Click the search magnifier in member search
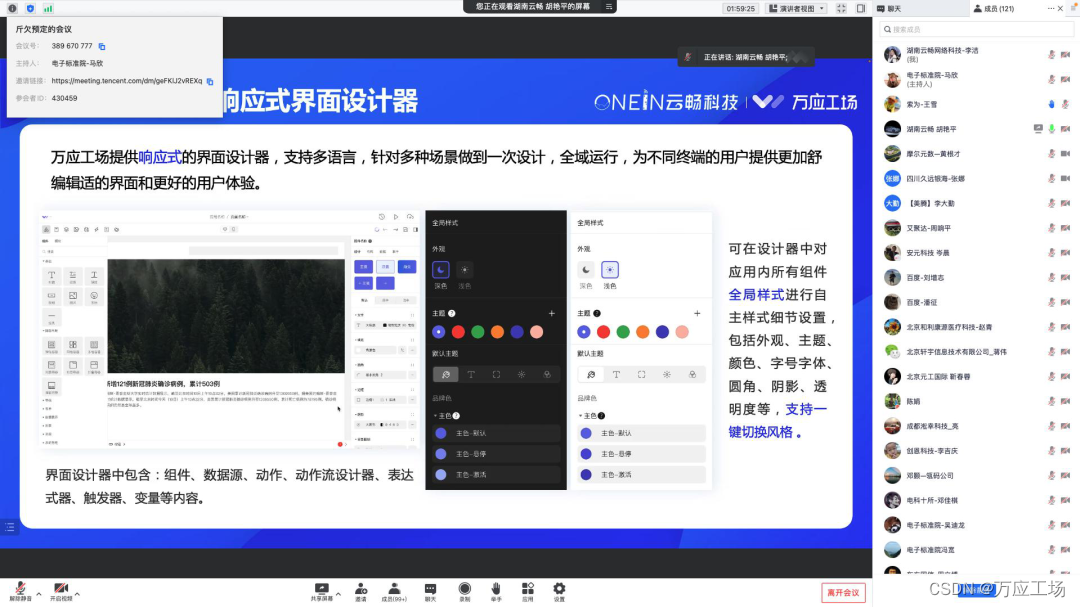Viewport: 1080px width, 607px height. pos(887,30)
